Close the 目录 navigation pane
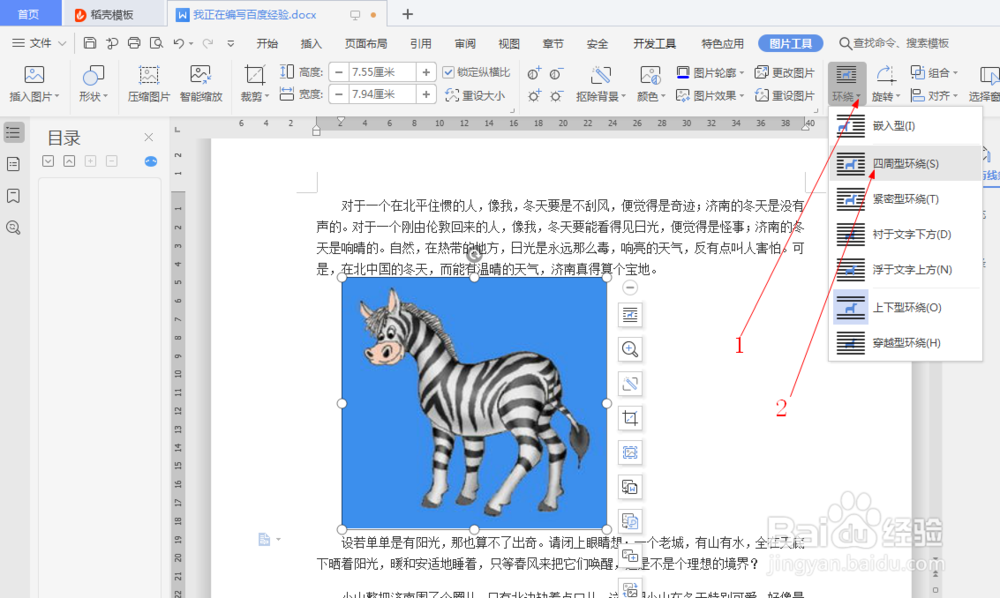 [149, 137]
